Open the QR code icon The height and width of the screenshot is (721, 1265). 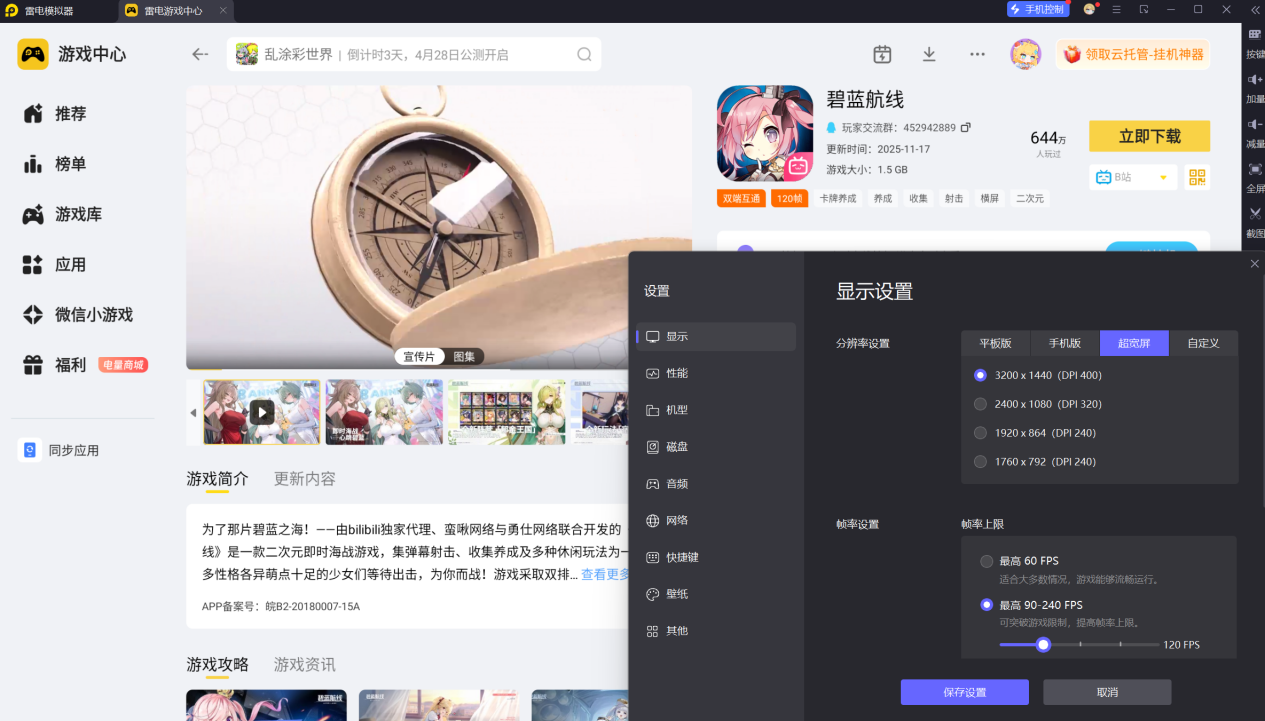[x=1197, y=177]
